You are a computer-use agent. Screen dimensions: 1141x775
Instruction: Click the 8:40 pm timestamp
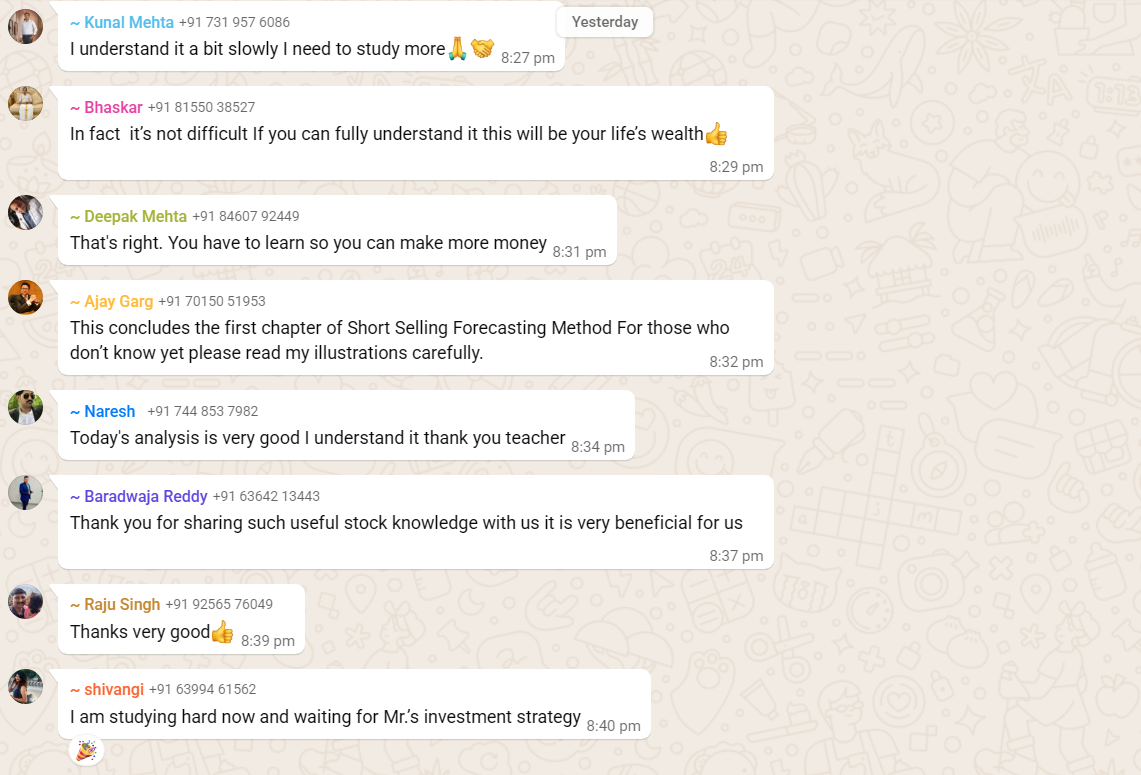[x=613, y=726]
